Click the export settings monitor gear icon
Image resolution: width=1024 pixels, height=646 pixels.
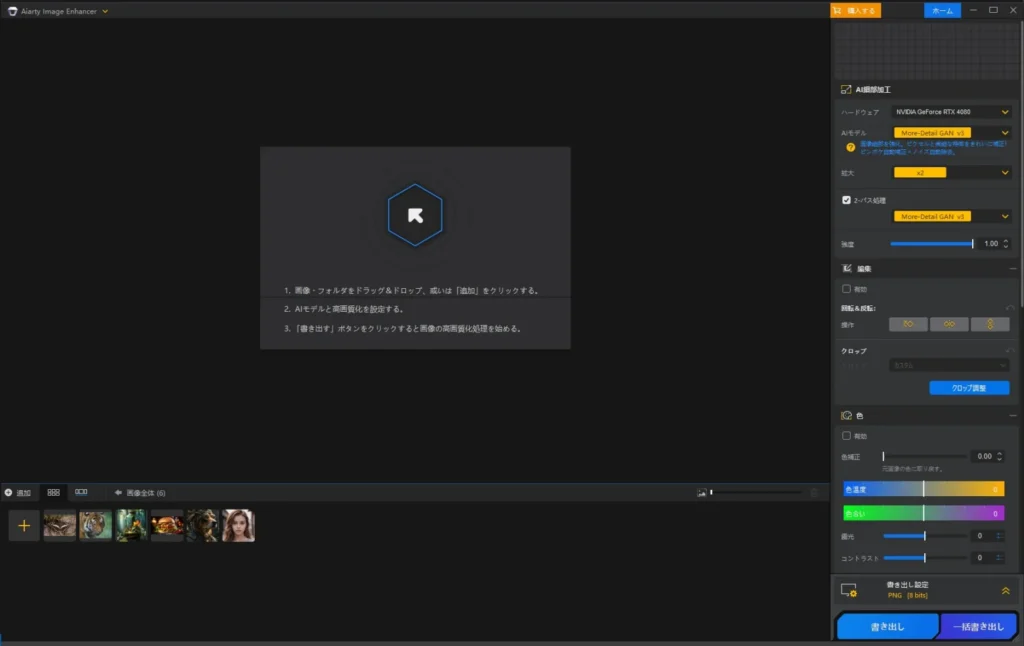point(849,590)
